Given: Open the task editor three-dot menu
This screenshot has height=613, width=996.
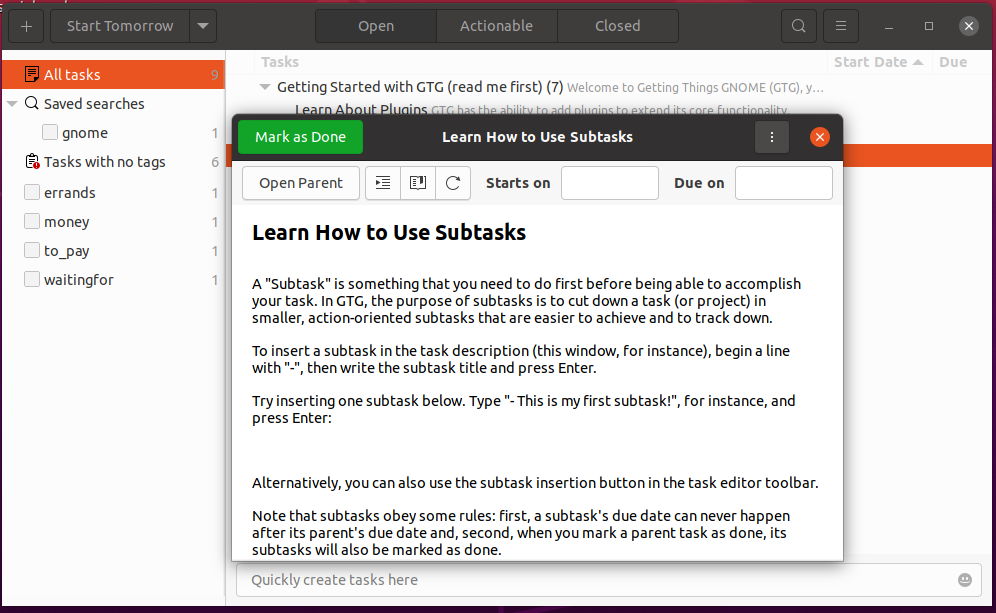Looking at the screenshot, I should point(771,137).
